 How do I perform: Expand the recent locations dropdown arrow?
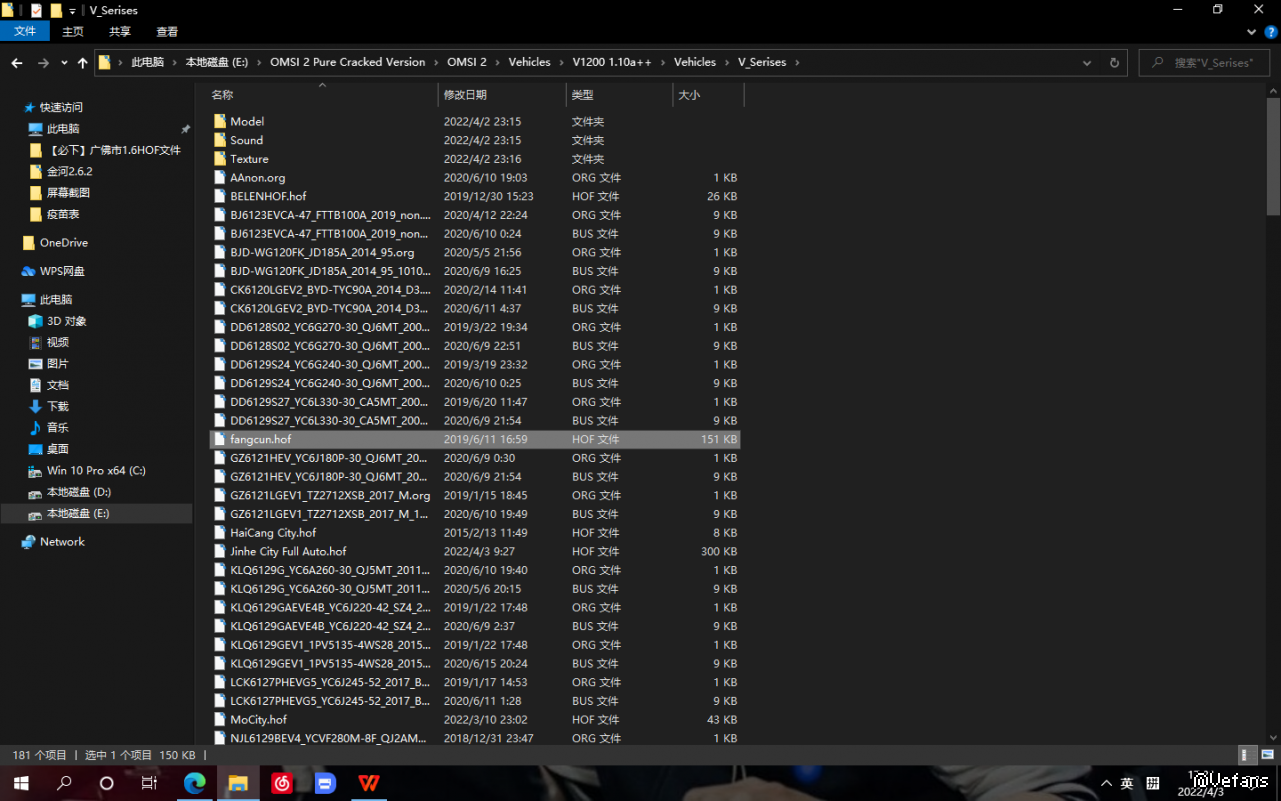coord(64,62)
